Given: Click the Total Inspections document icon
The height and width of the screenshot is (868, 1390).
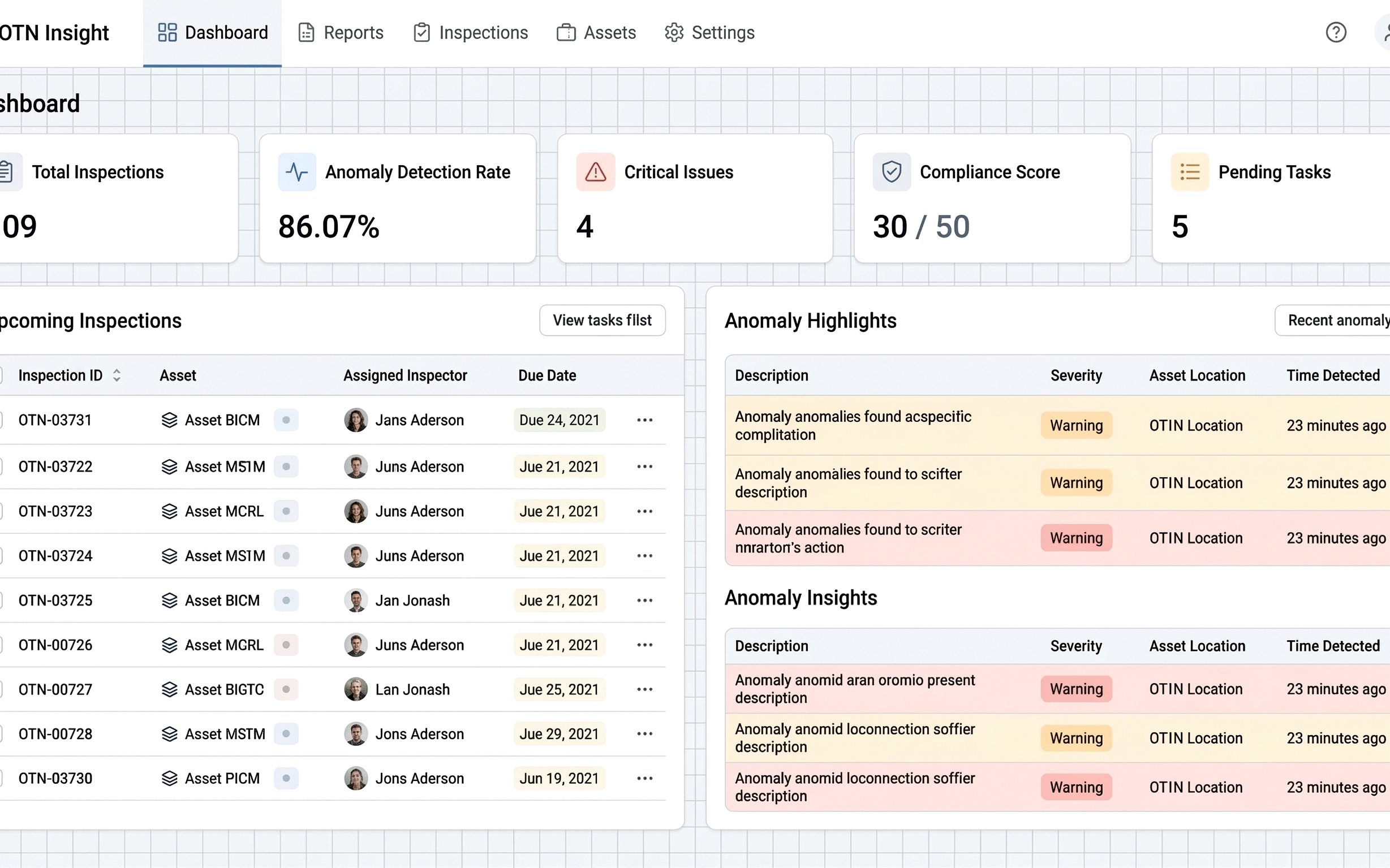Looking at the screenshot, I should (x=6, y=171).
